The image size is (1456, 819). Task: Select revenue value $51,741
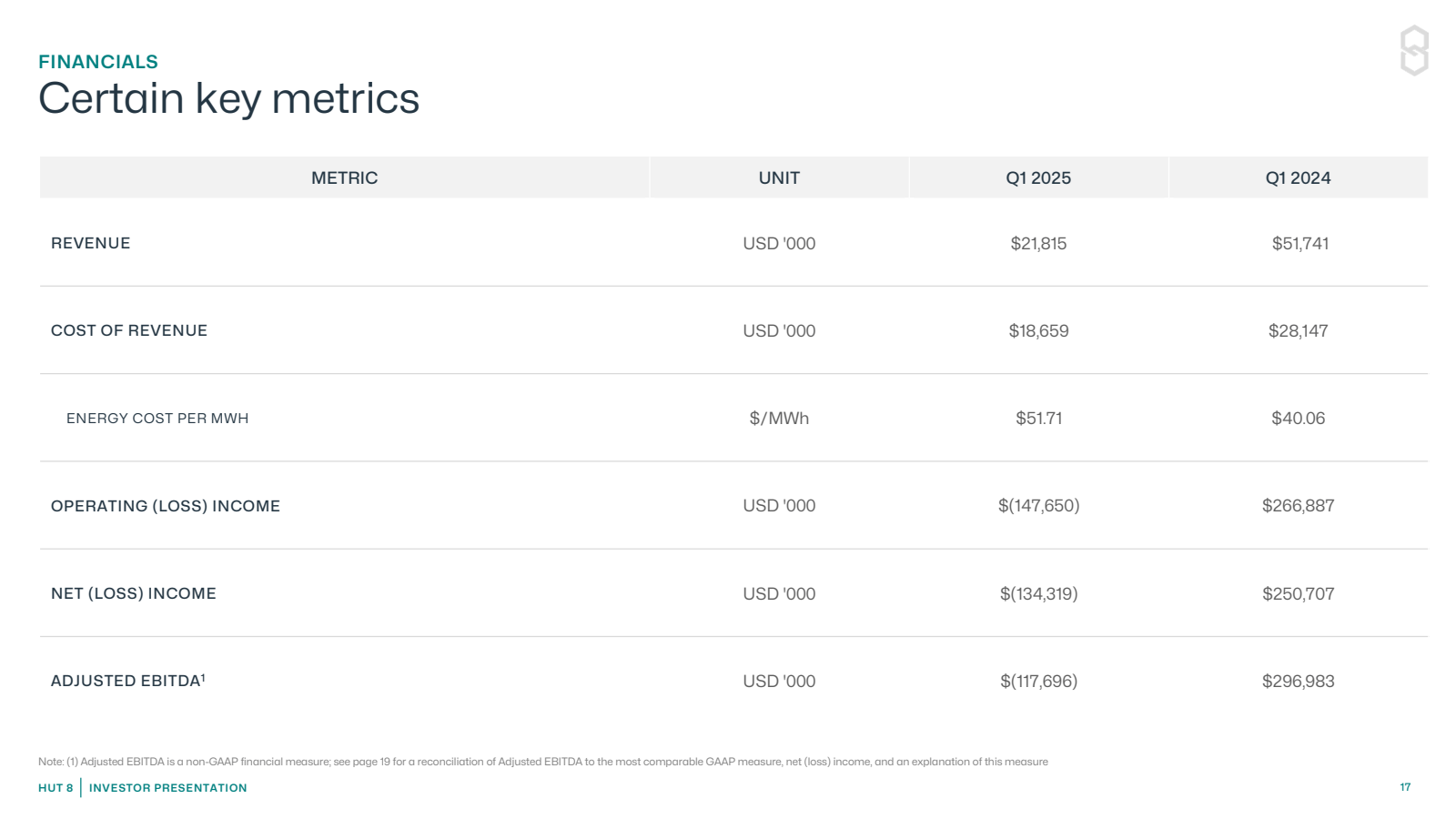pos(1300,243)
